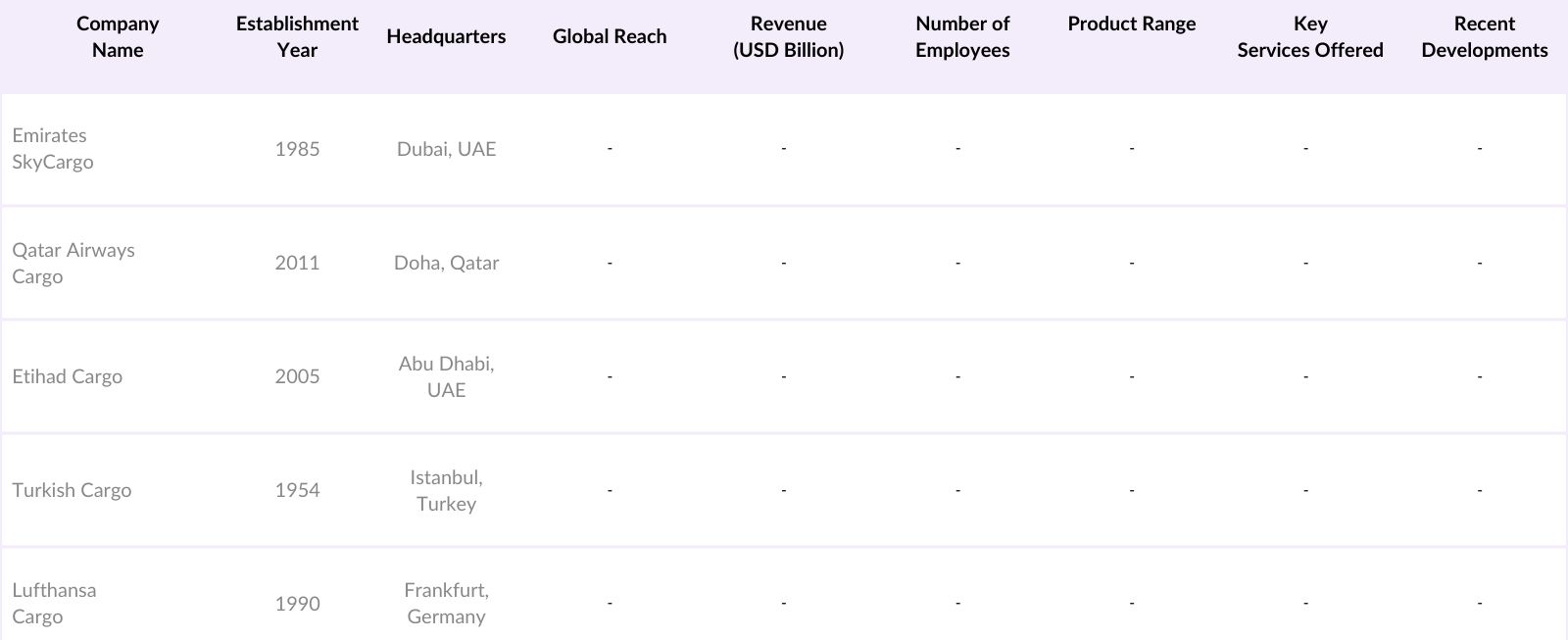The width and height of the screenshot is (1568, 640).
Task: Click the Turkish Cargo company cell
Action: 72,490
